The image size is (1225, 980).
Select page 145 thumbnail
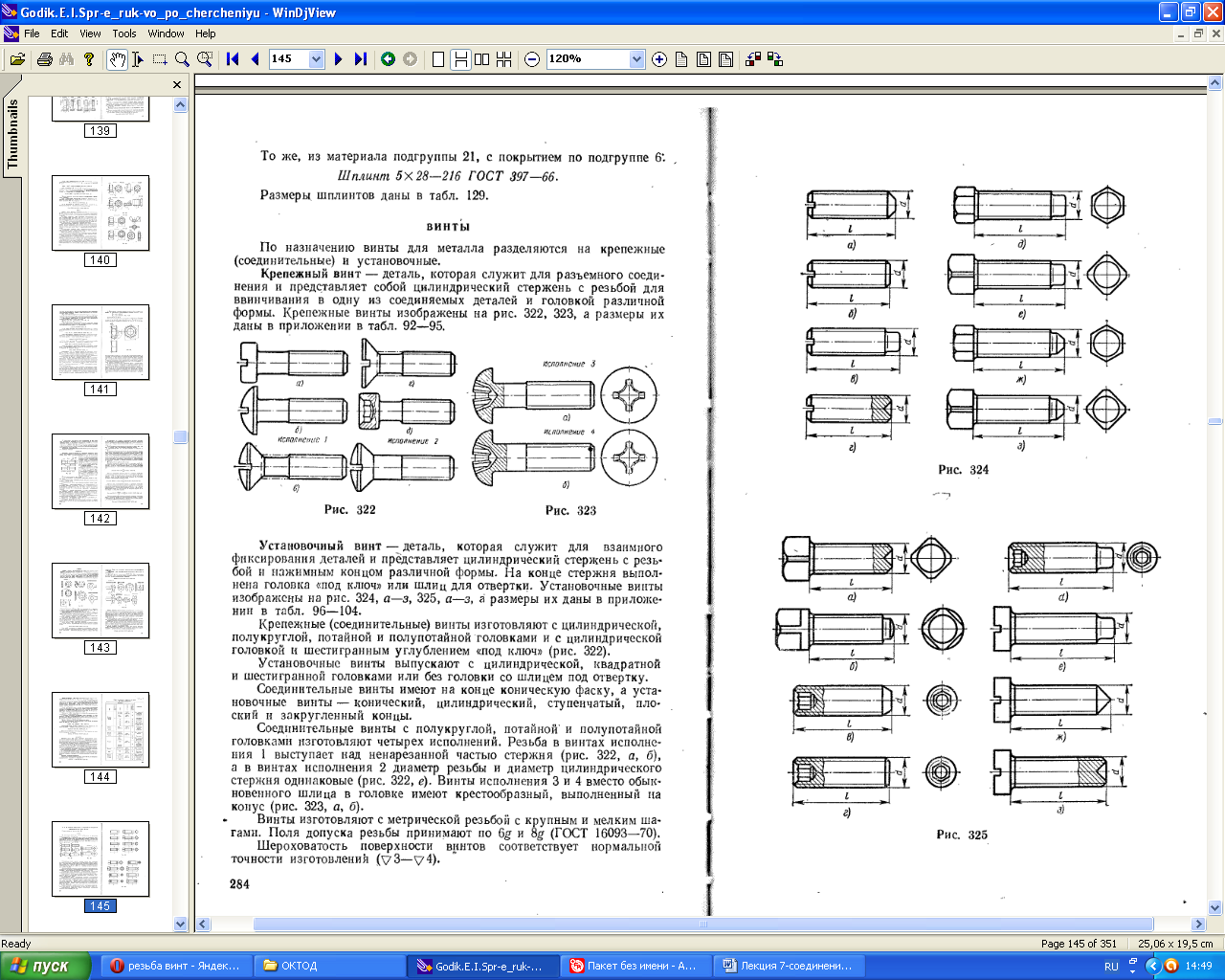click(x=100, y=859)
